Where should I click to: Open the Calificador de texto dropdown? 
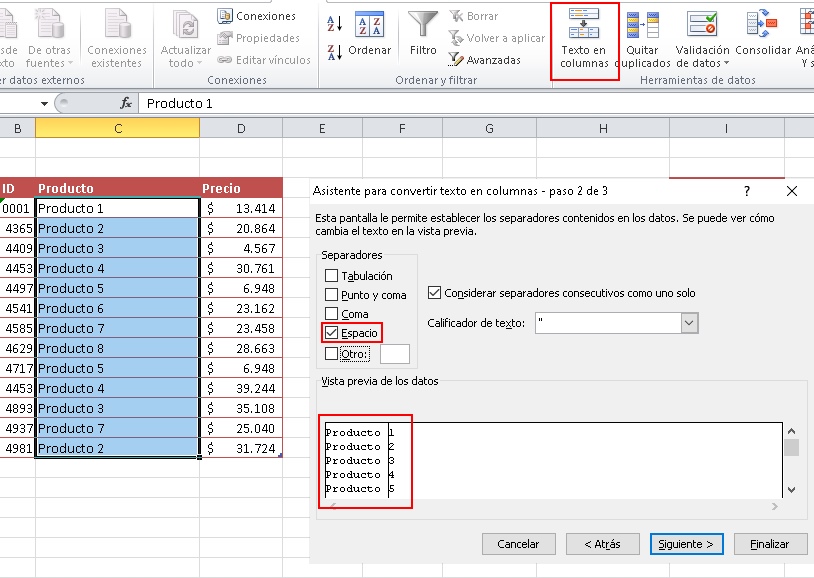[x=690, y=322]
